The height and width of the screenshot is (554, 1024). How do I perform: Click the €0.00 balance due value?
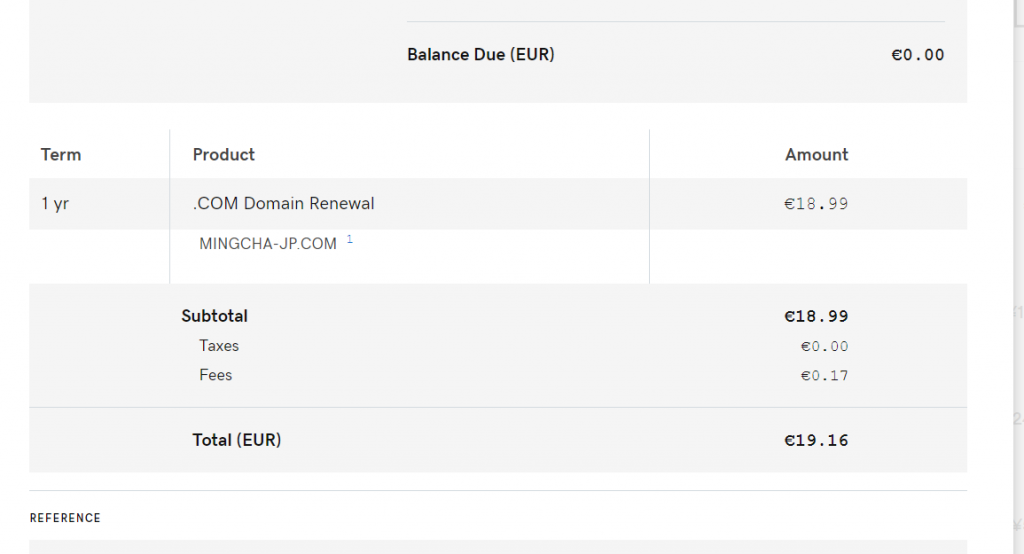pos(917,55)
